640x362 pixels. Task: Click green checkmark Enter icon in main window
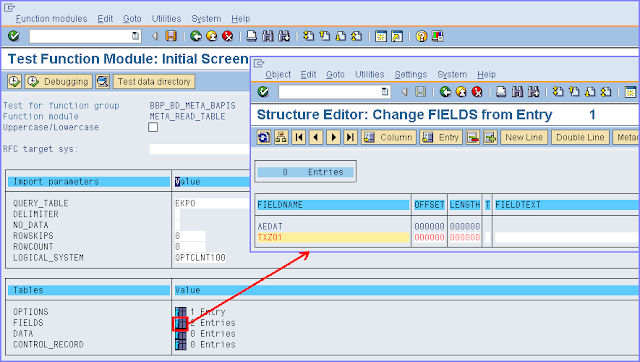point(13,36)
